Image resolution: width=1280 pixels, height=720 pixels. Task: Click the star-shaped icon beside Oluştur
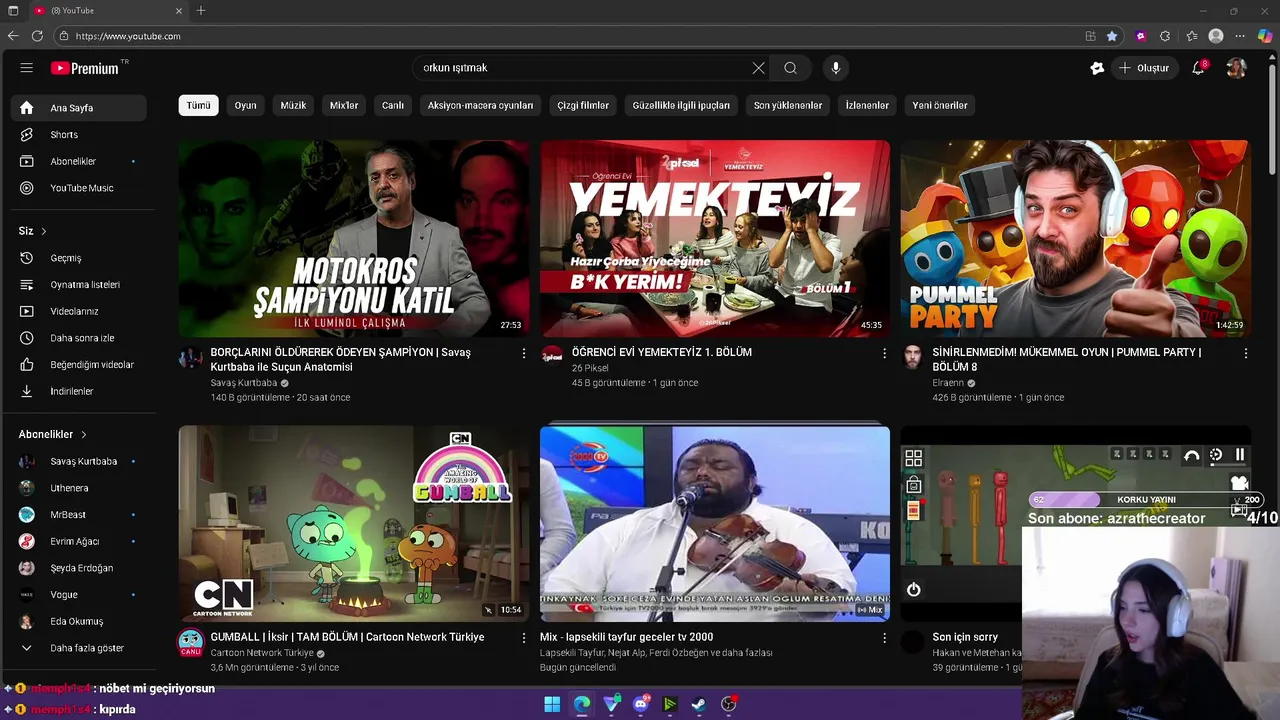(1097, 68)
